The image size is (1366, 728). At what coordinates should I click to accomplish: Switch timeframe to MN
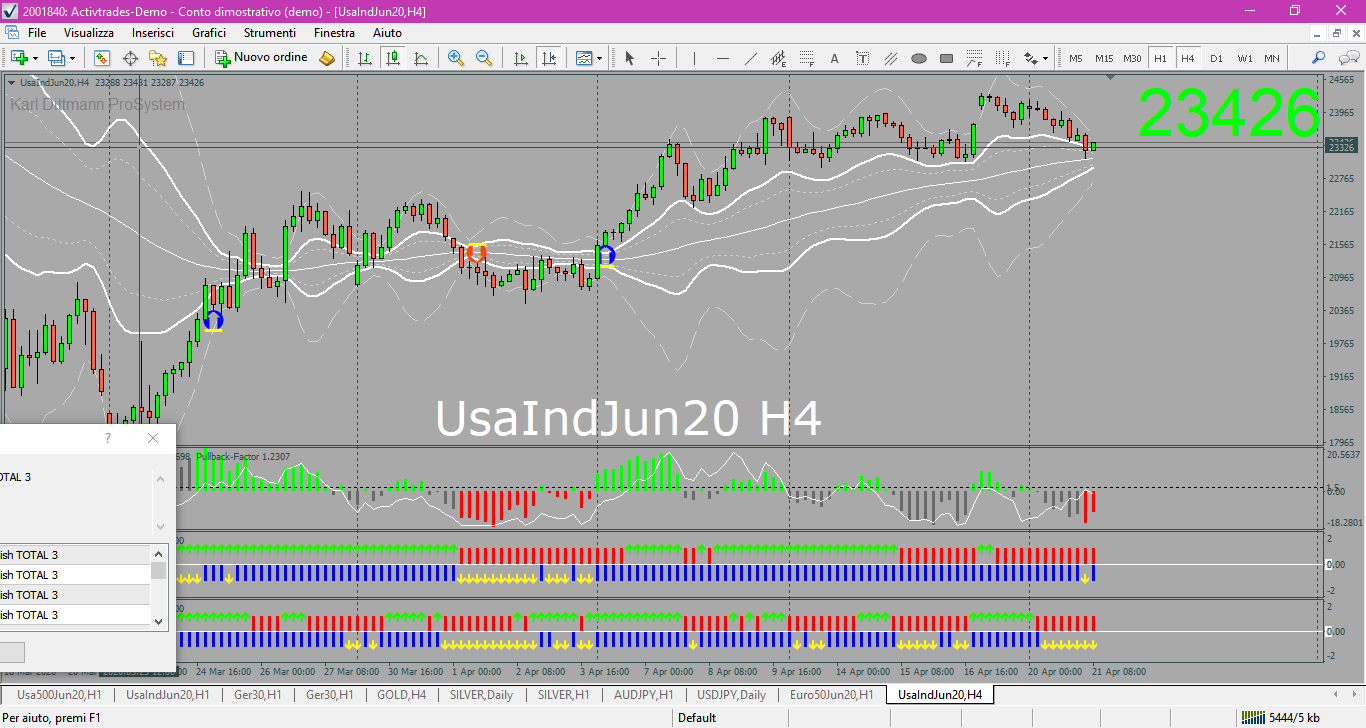click(1272, 58)
